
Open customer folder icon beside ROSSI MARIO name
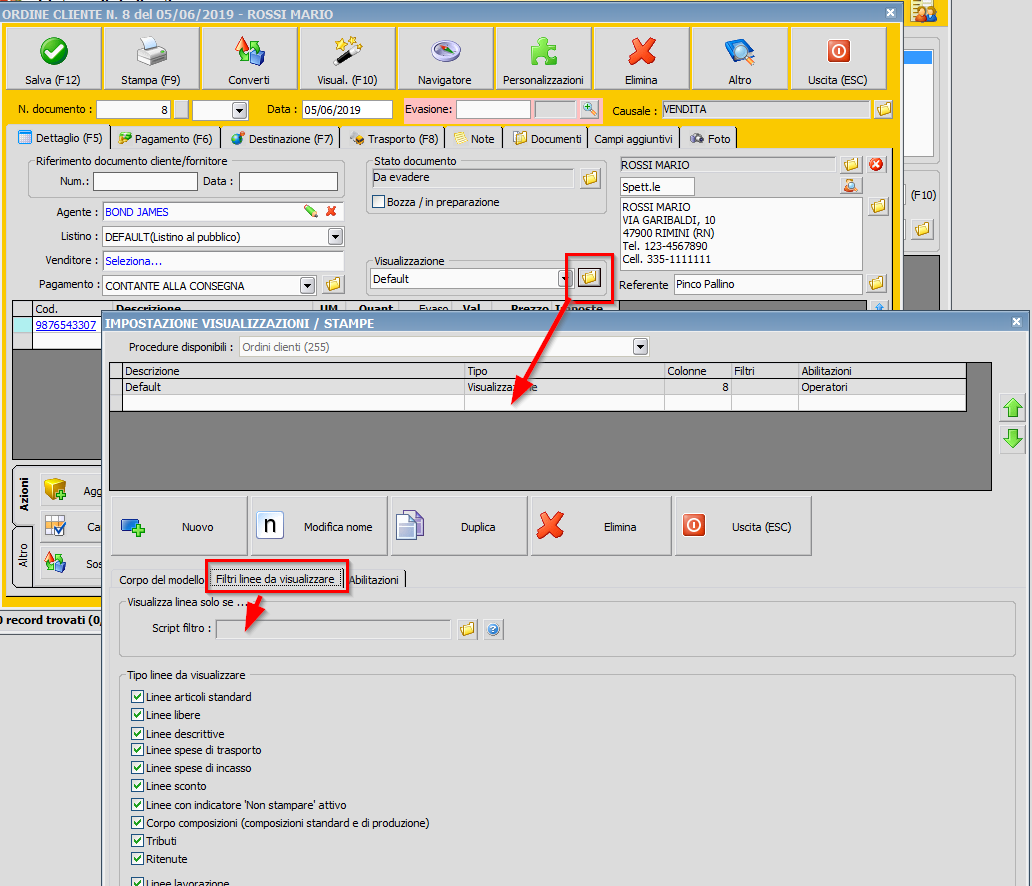coord(851,165)
